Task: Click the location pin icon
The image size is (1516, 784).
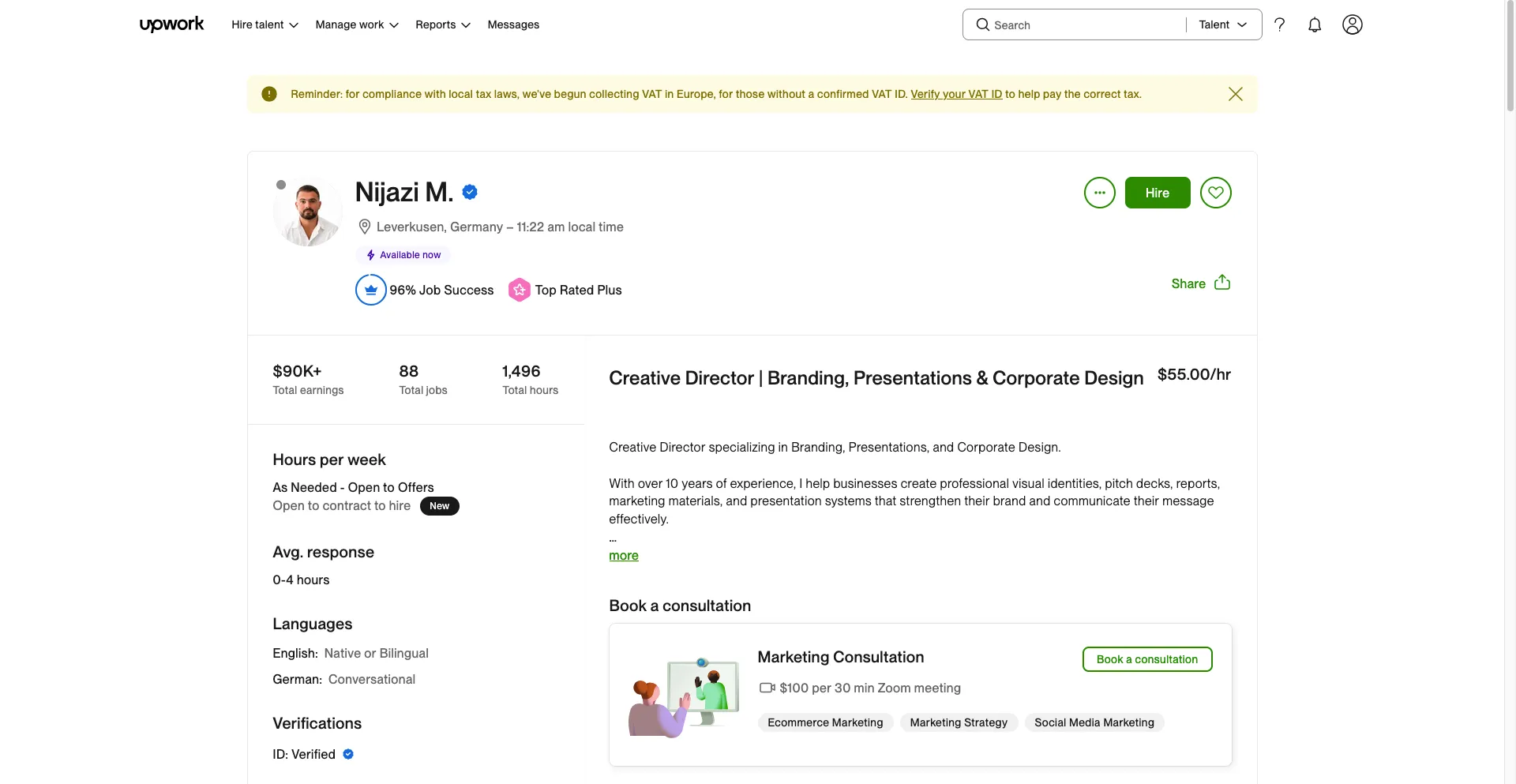Action: (x=365, y=227)
